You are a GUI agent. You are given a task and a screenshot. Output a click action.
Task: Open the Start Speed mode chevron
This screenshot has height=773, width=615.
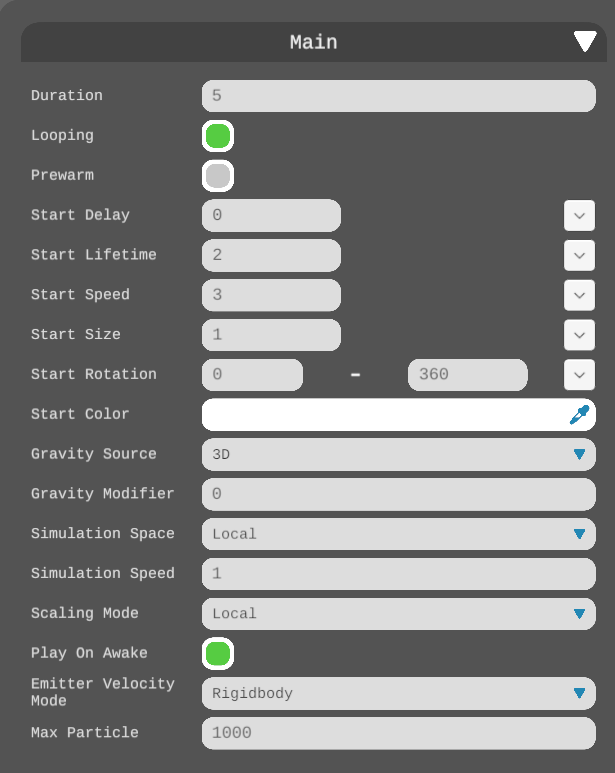[579, 295]
